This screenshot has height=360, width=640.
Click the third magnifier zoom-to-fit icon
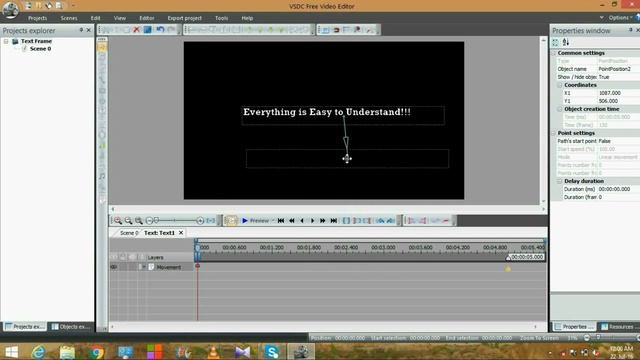pyautogui.click(x=139, y=220)
